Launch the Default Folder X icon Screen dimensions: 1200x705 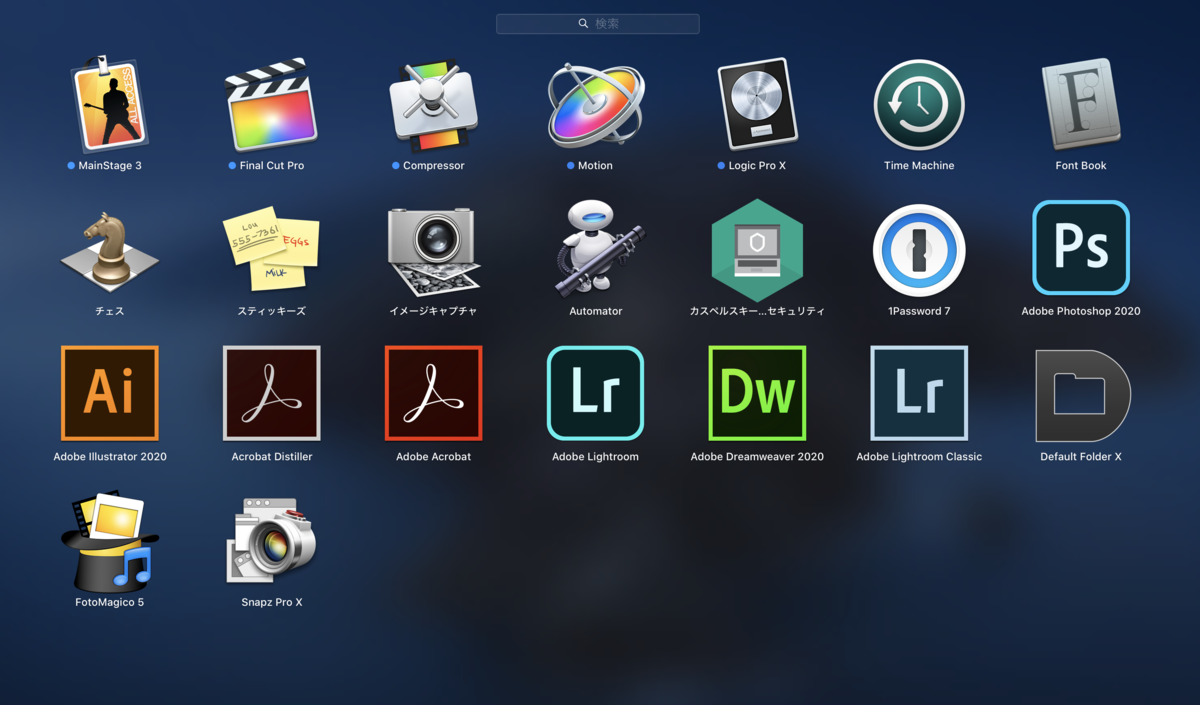coord(1083,395)
